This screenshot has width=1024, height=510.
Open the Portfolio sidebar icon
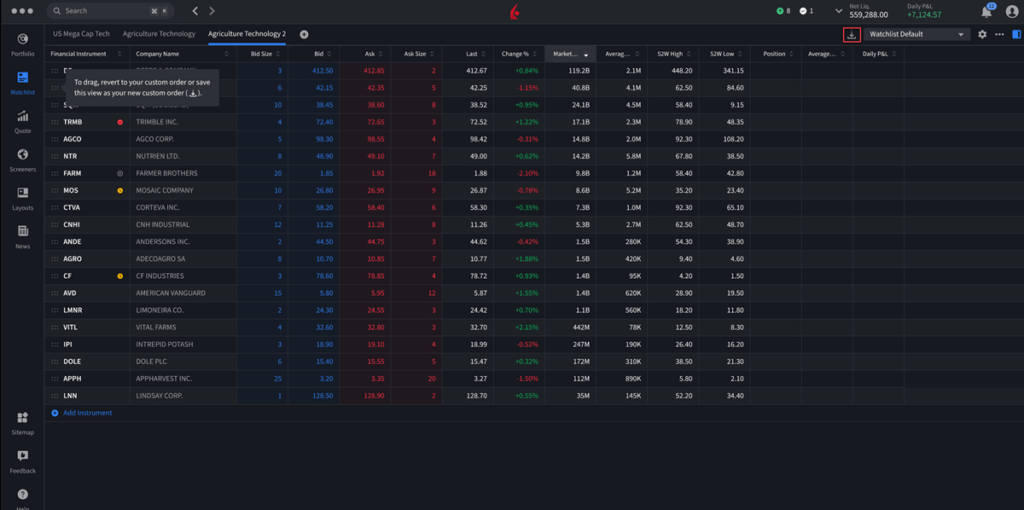[22, 39]
